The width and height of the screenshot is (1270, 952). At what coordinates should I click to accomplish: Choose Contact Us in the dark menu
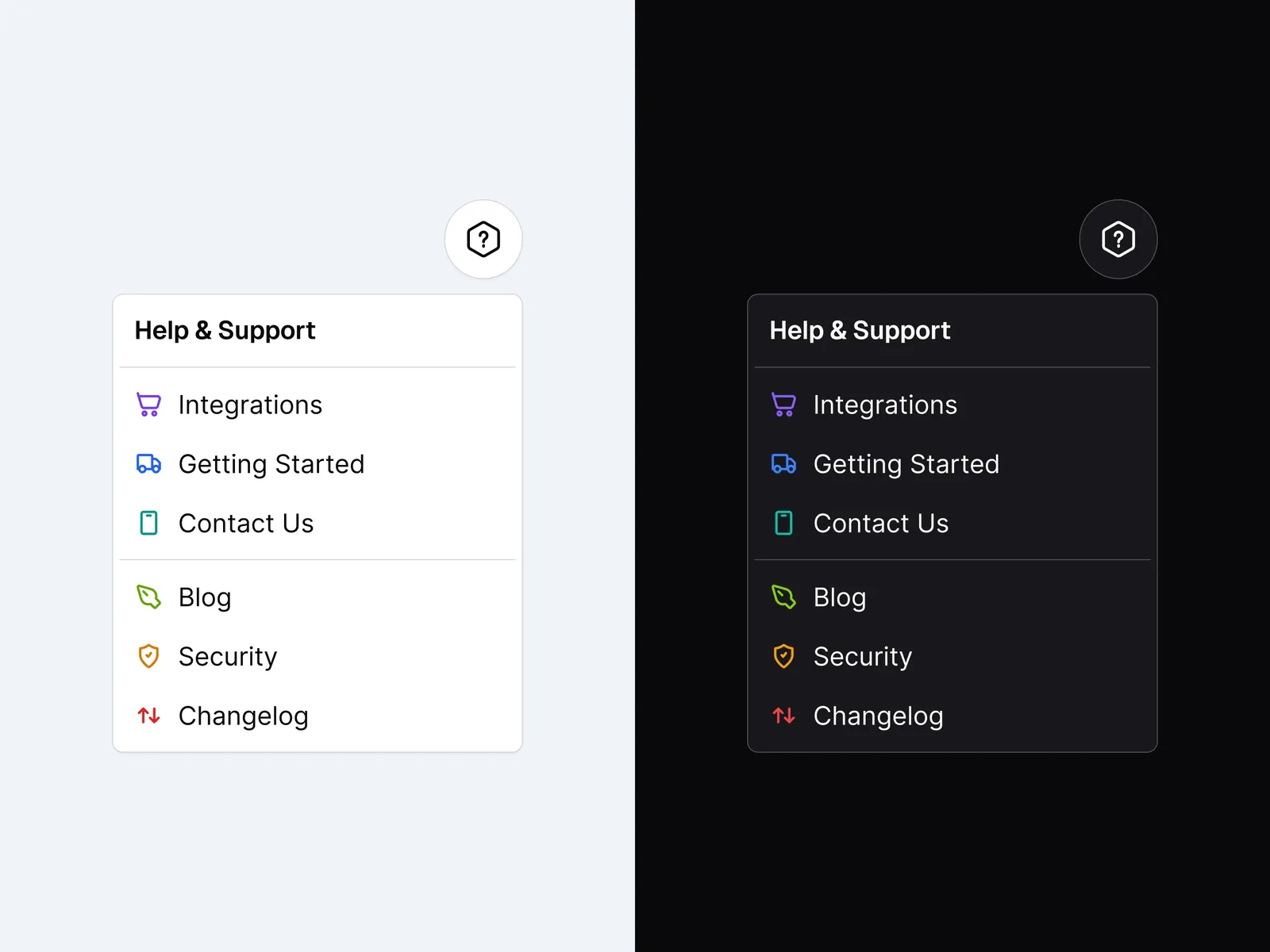pos(880,524)
